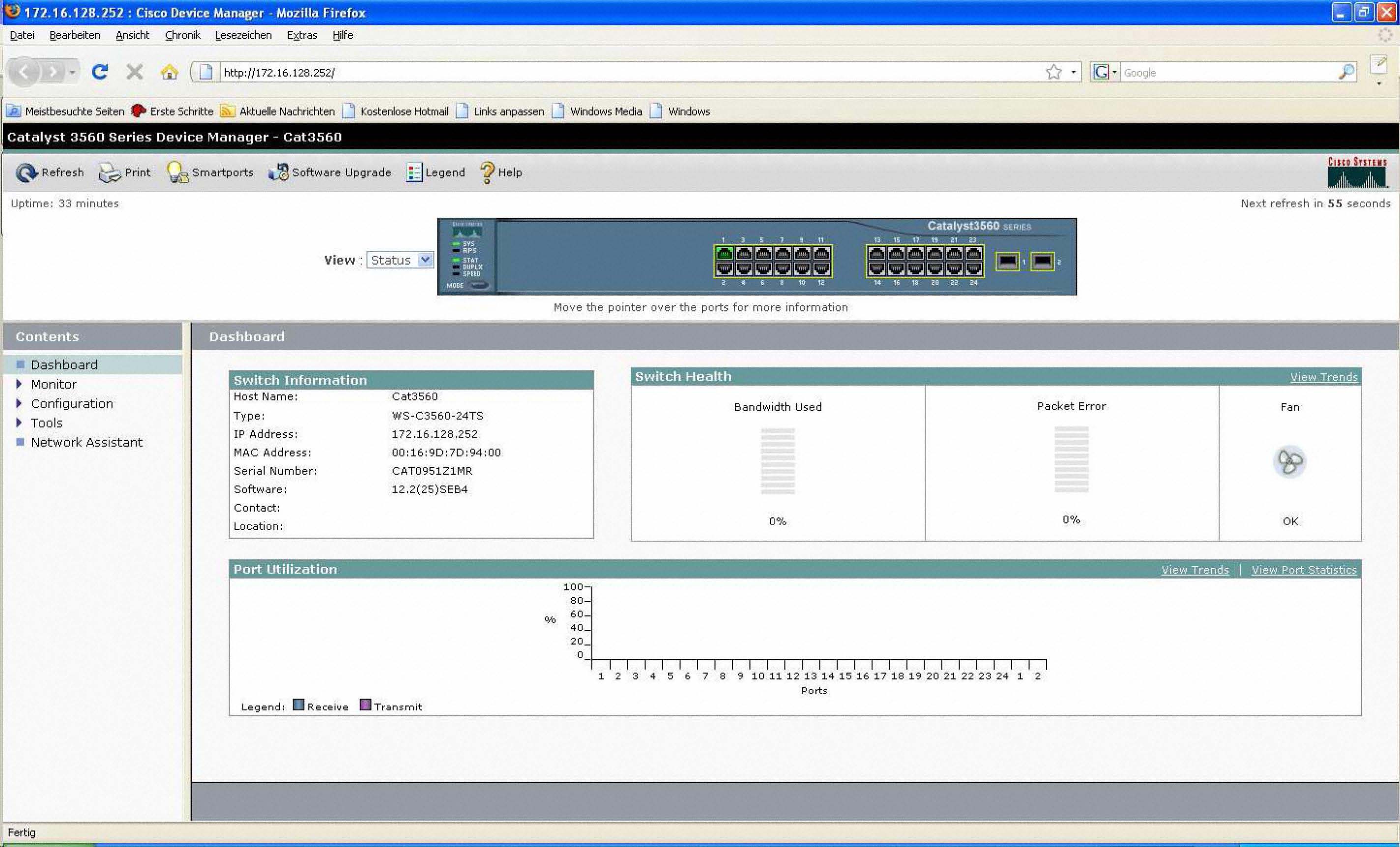Click the search magnifier icon
This screenshot has width=1400, height=847.
1346,72
